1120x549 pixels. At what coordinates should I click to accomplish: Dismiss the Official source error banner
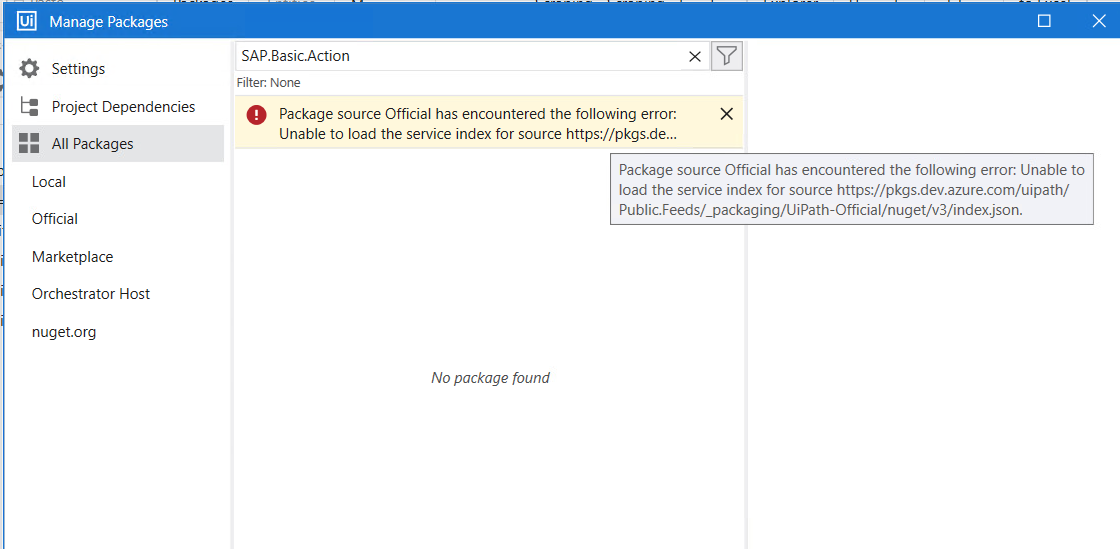tap(726, 114)
